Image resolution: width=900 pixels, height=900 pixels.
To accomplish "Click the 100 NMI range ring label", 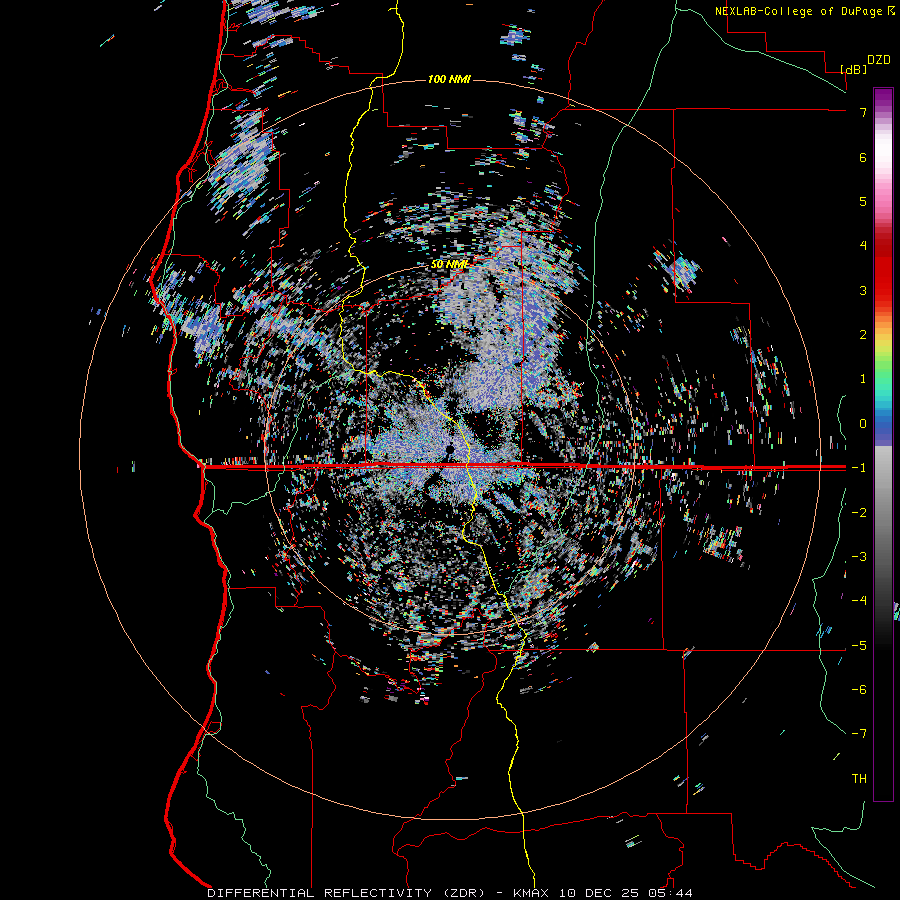I will (x=449, y=79).
